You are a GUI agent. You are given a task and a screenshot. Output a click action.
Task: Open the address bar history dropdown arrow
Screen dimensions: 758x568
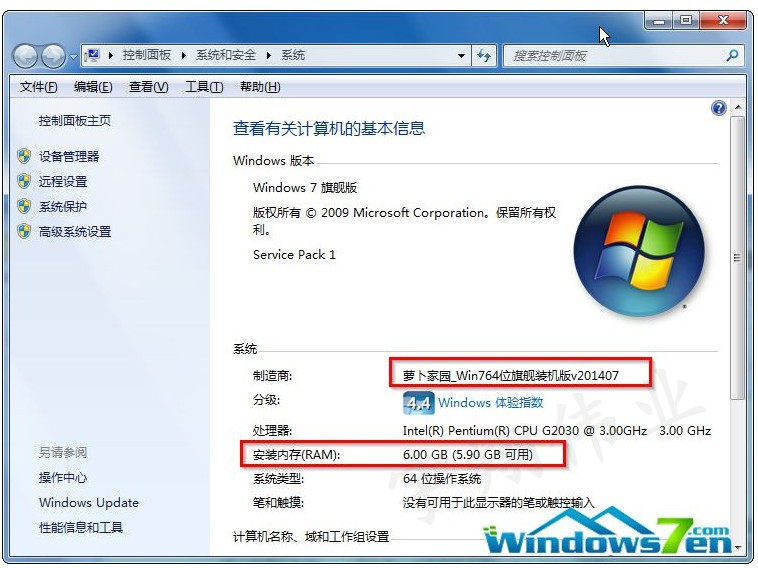(x=461, y=56)
